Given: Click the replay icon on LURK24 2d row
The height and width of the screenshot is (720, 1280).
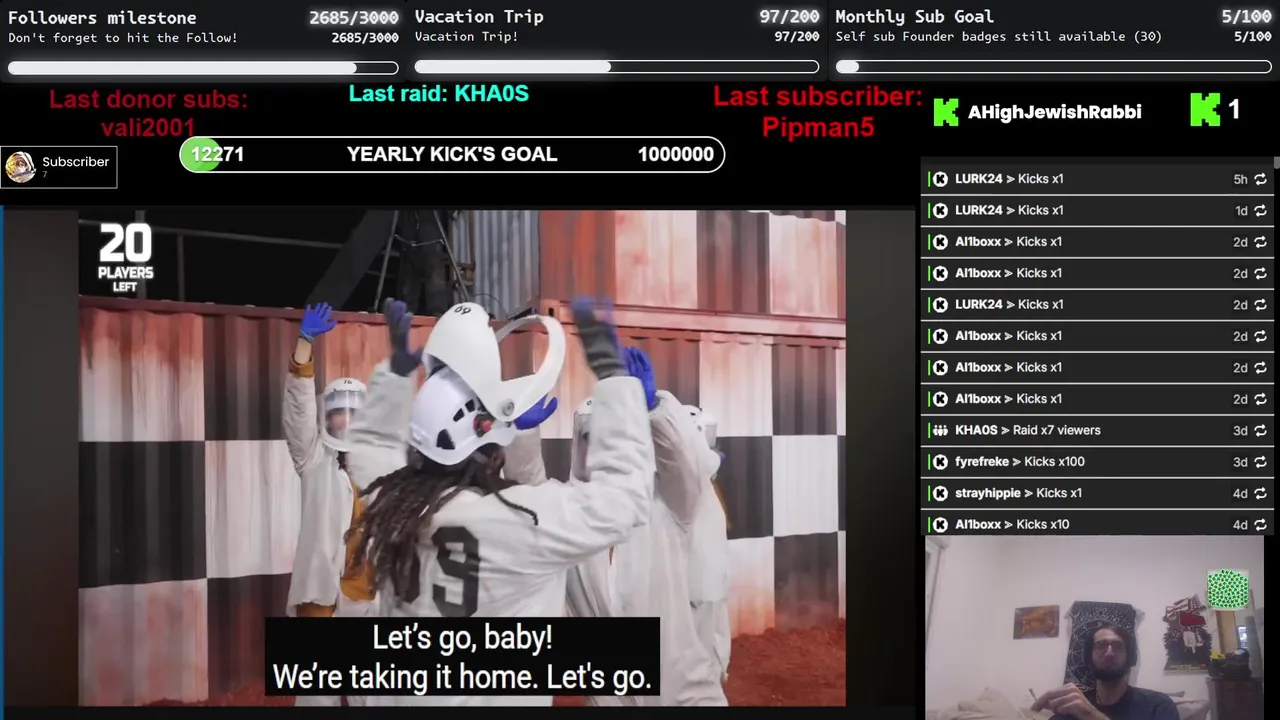Looking at the screenshot, I should click(1260, 304).
